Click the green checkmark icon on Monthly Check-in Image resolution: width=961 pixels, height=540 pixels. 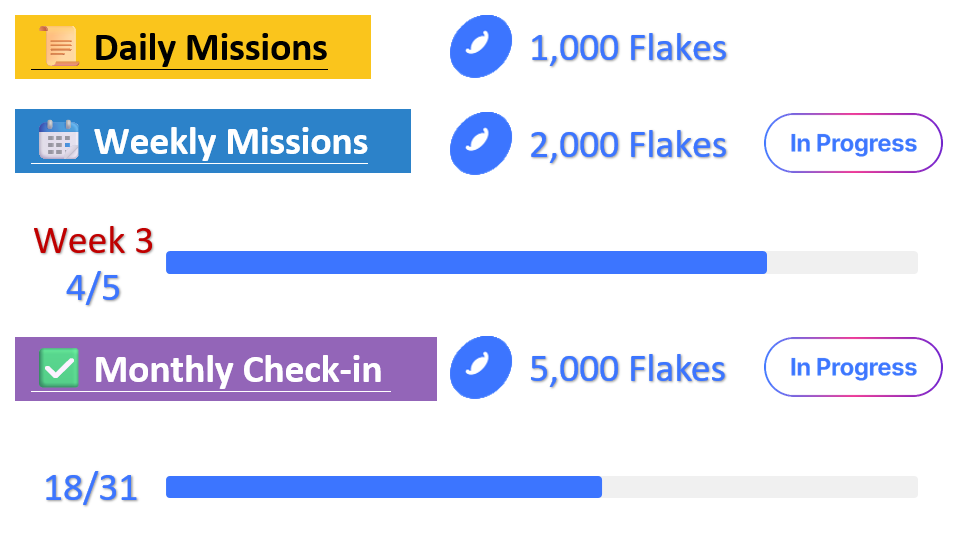(x=59, y=368)
